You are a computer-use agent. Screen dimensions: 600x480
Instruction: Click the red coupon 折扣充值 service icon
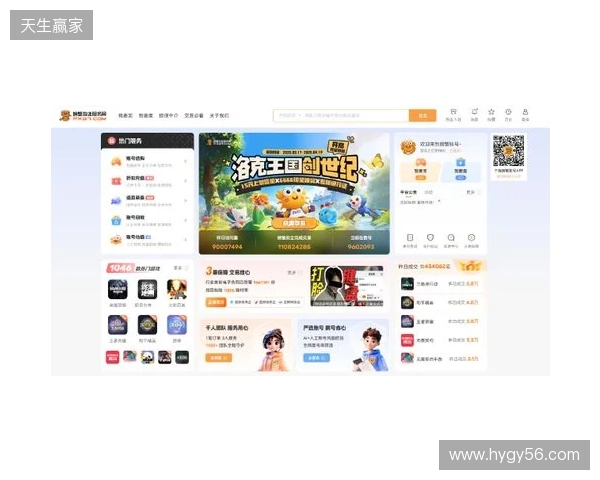(x=116, y=181)
